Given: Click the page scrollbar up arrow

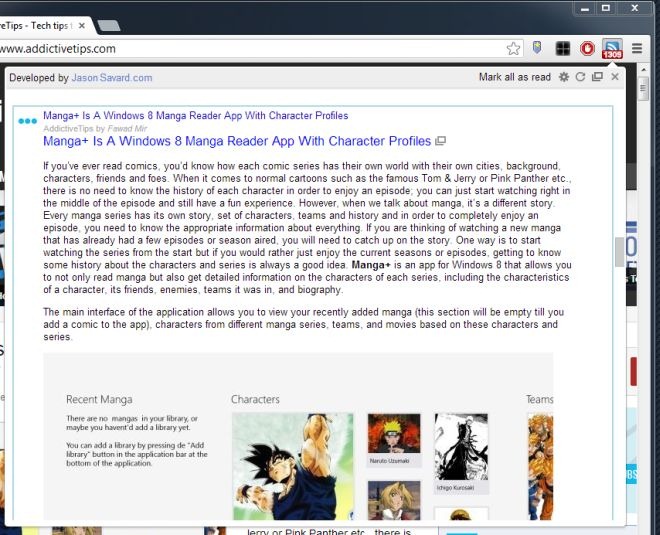Looking at the screenshot, I should (643, 69).
